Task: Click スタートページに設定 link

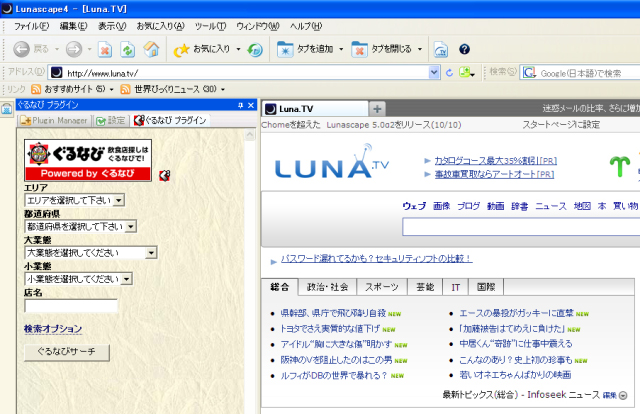Action: click(561, 125)
